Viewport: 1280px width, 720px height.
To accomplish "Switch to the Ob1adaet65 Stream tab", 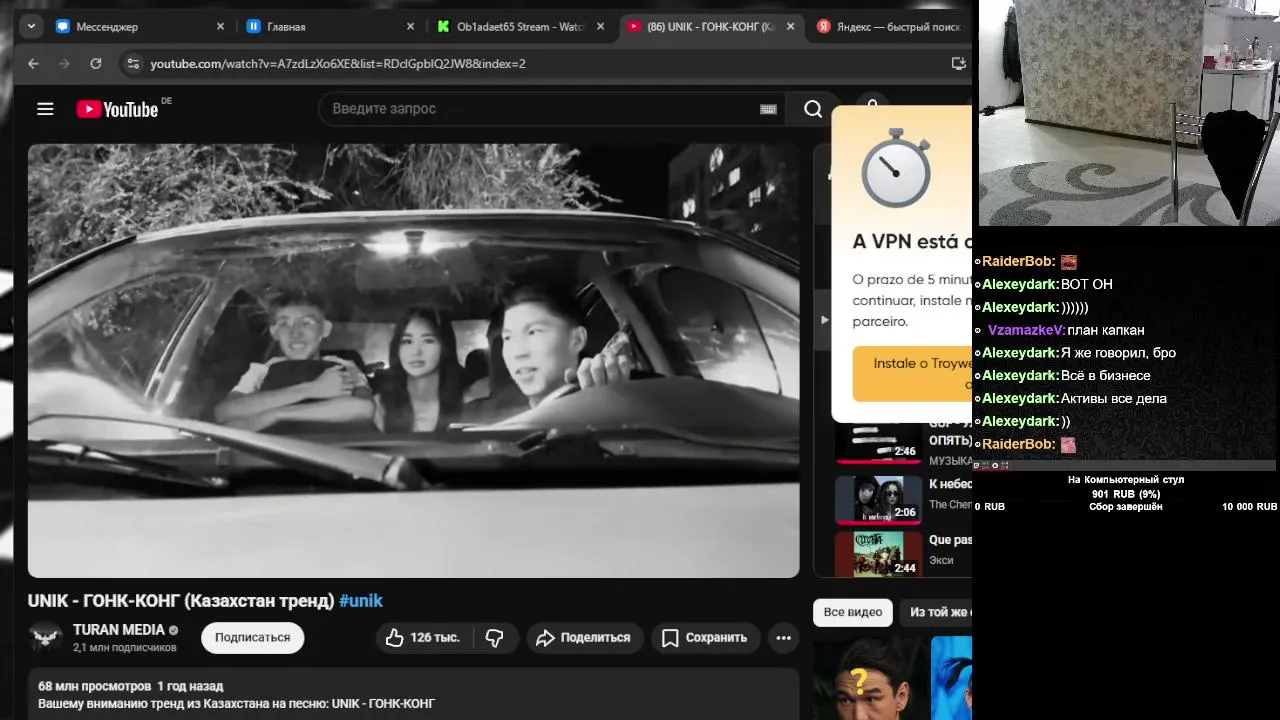I will 521,27.
